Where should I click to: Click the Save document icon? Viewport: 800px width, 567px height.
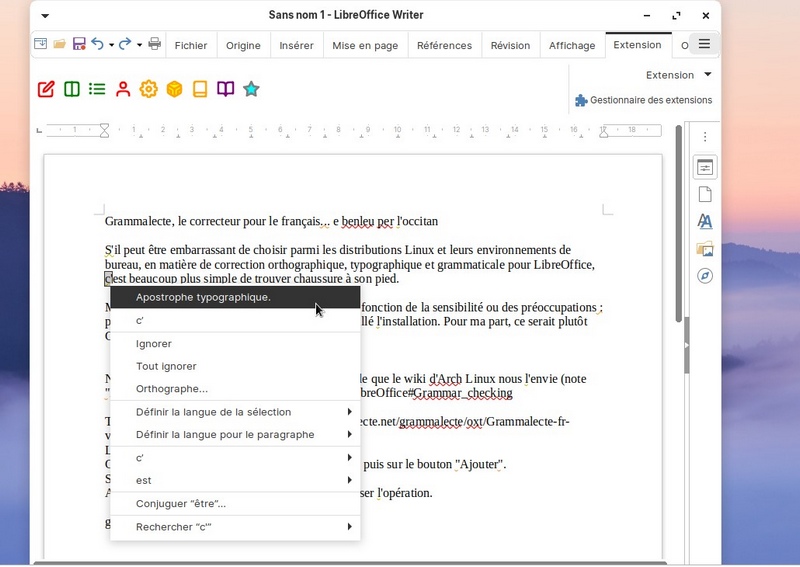point(78,44)
